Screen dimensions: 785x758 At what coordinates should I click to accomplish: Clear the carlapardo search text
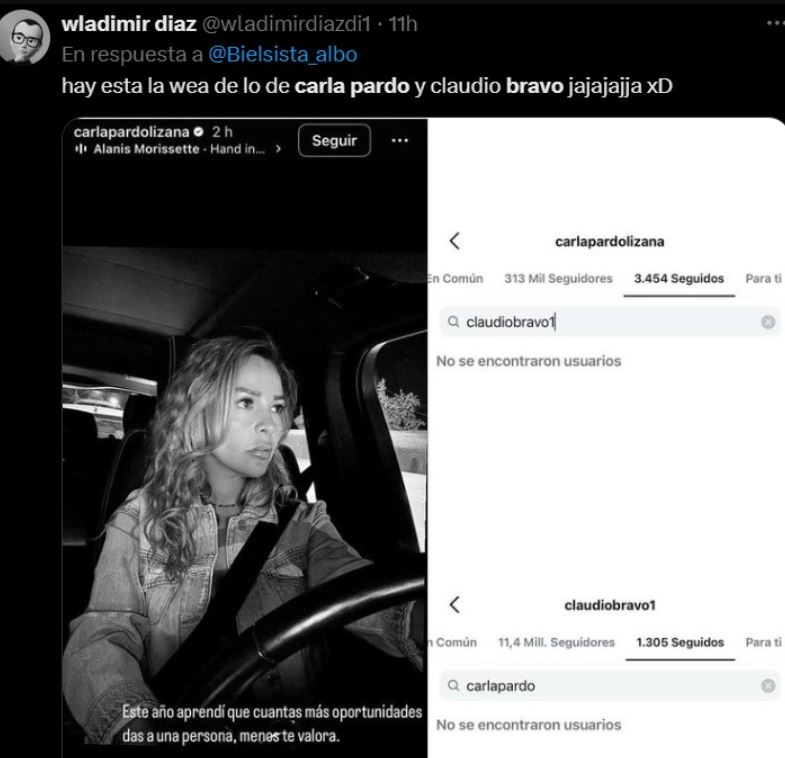tap(768, 685)
